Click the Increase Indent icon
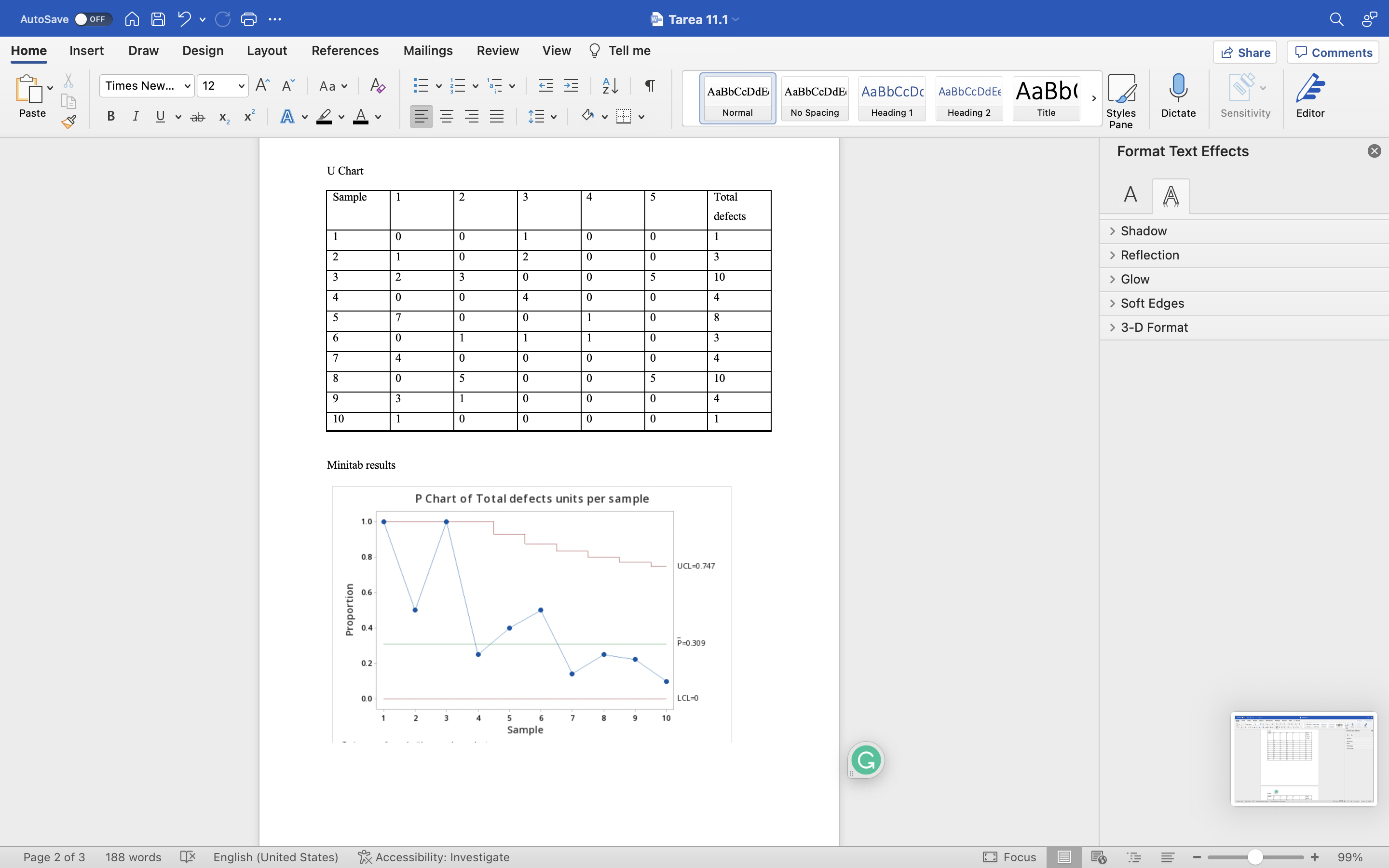Viewport: 1389px width, 868px height. [571, 86]
